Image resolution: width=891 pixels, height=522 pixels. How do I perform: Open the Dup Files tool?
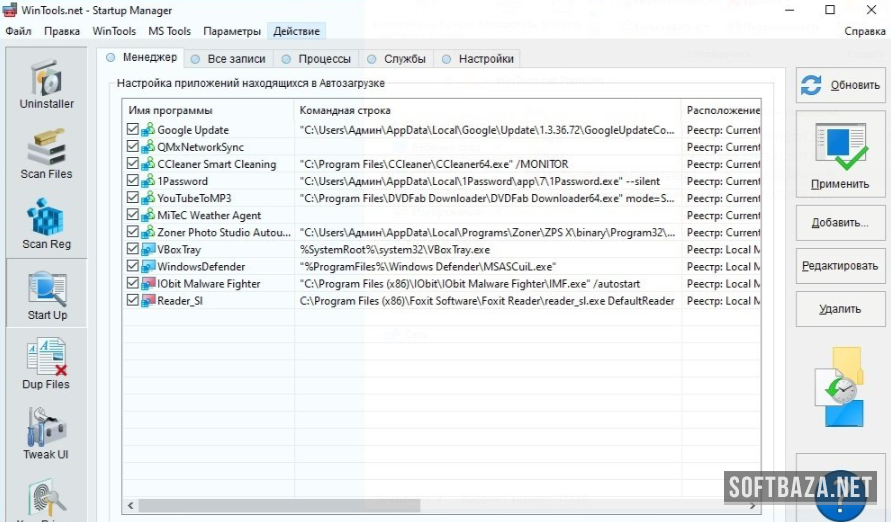point(47,363)
